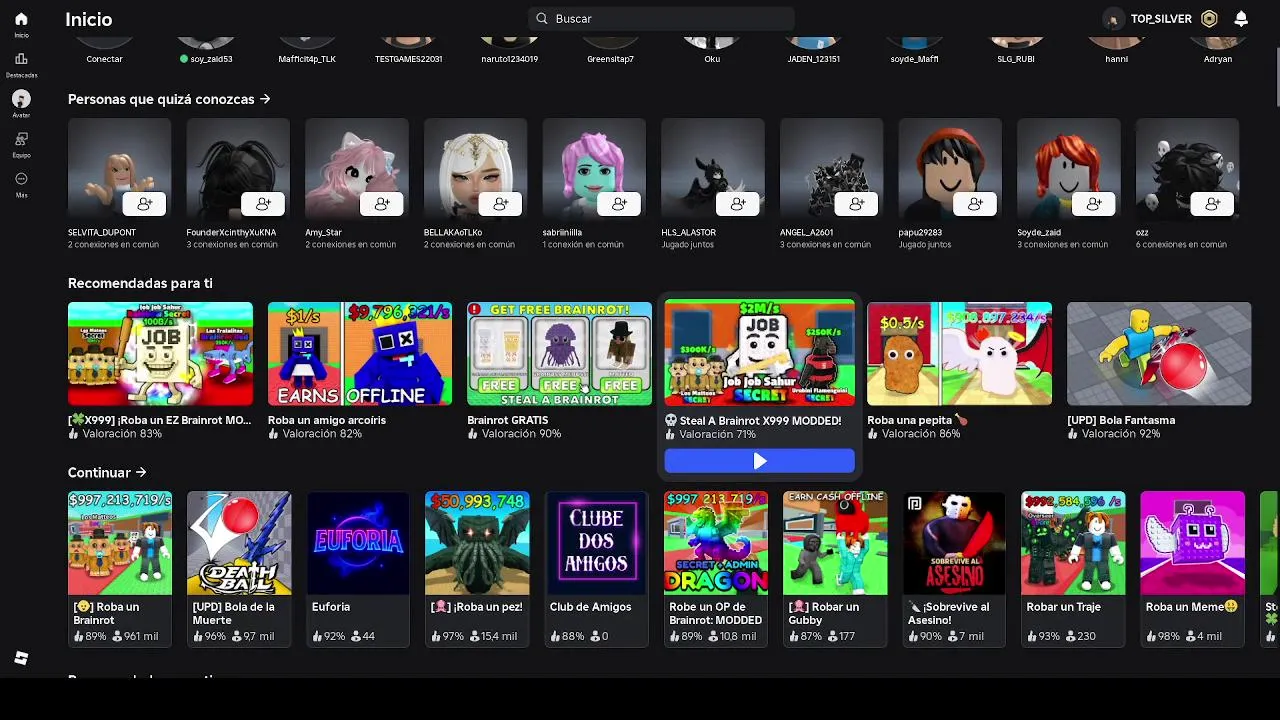Add ANGEL_A2601 as friend
Screen dimensions: 1280x720
[857, 204]
